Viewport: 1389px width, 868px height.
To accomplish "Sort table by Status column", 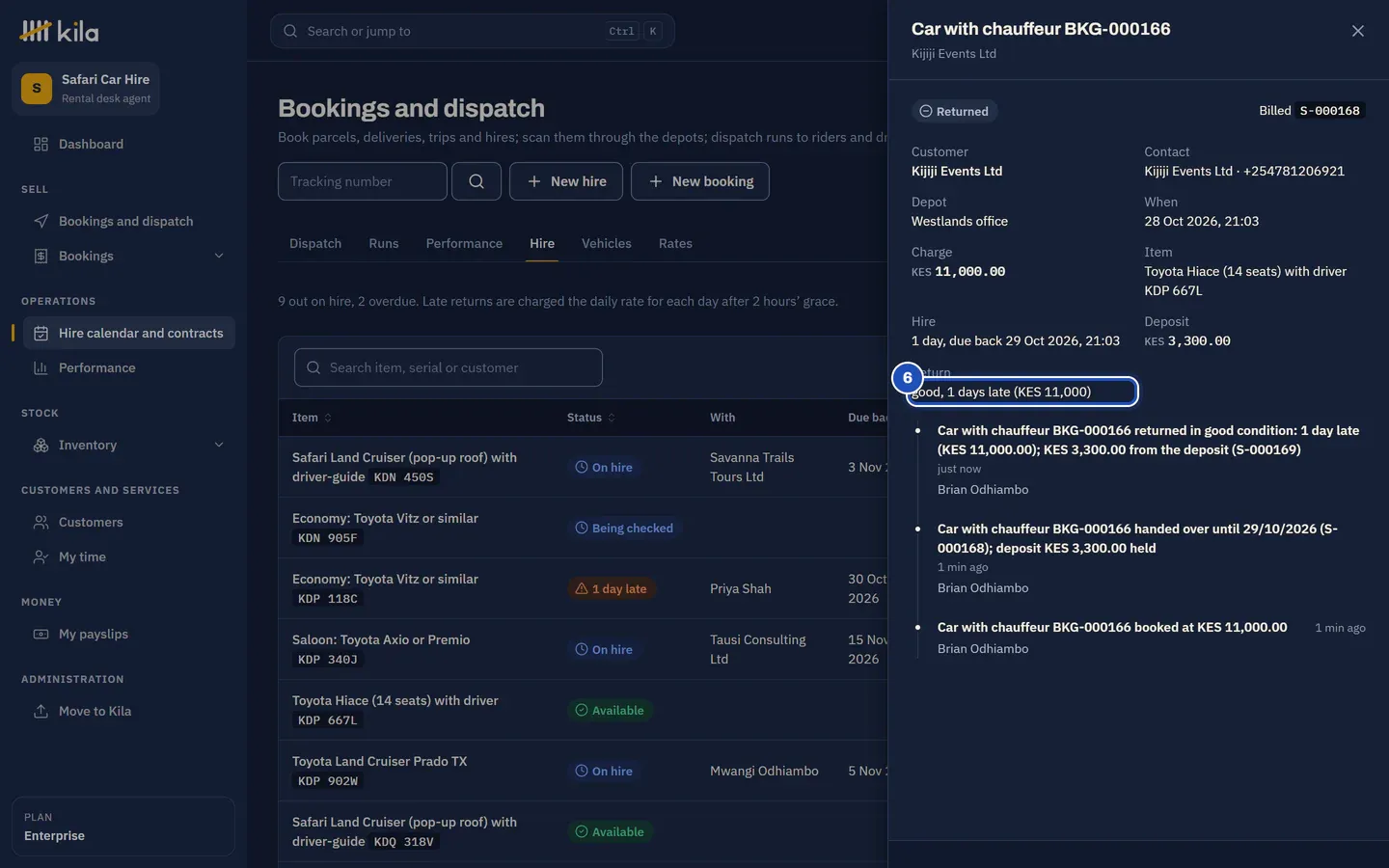I will (590, 418).
